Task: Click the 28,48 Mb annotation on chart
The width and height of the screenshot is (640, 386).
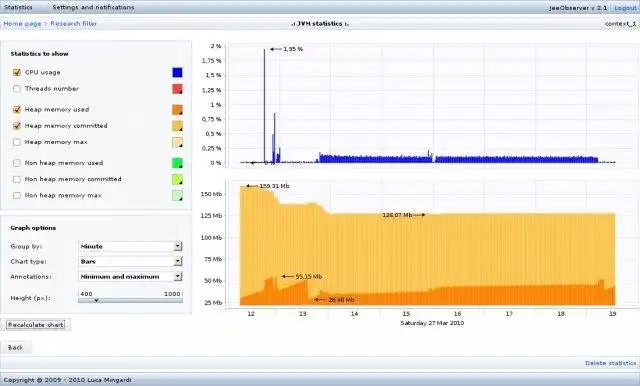Action: [x=341, y=300]
